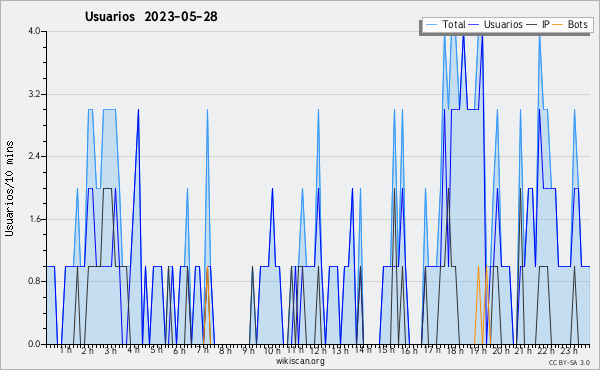Click the light blue Total legend line

(x=431, y=25)
